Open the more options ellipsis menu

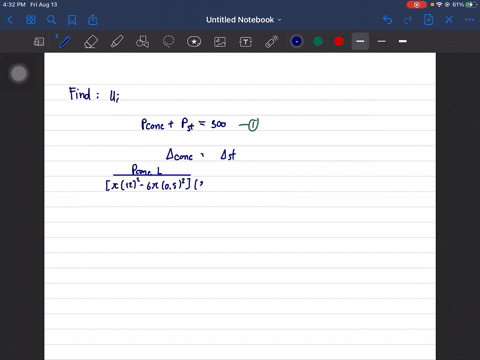coord(470,20)
